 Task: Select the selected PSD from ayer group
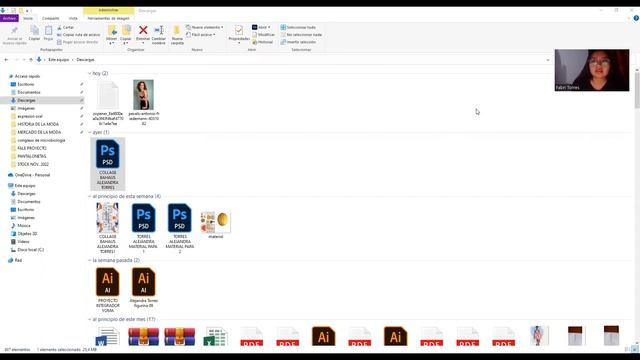[x=108, y=164]
